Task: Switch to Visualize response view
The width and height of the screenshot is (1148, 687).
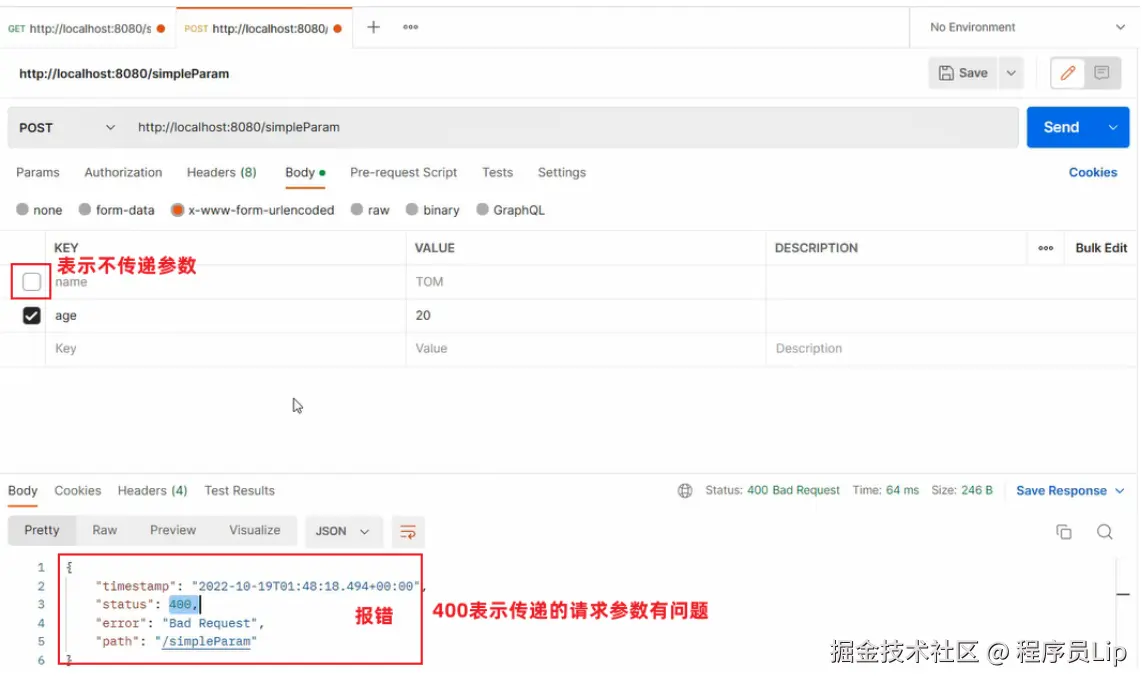Action: 255,530
